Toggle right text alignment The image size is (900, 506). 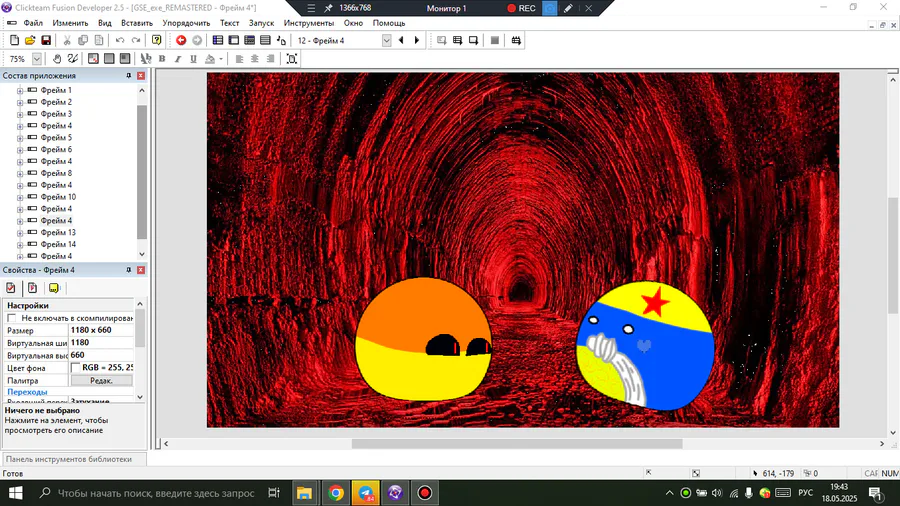pyautogui.click(x=270, y=59)
